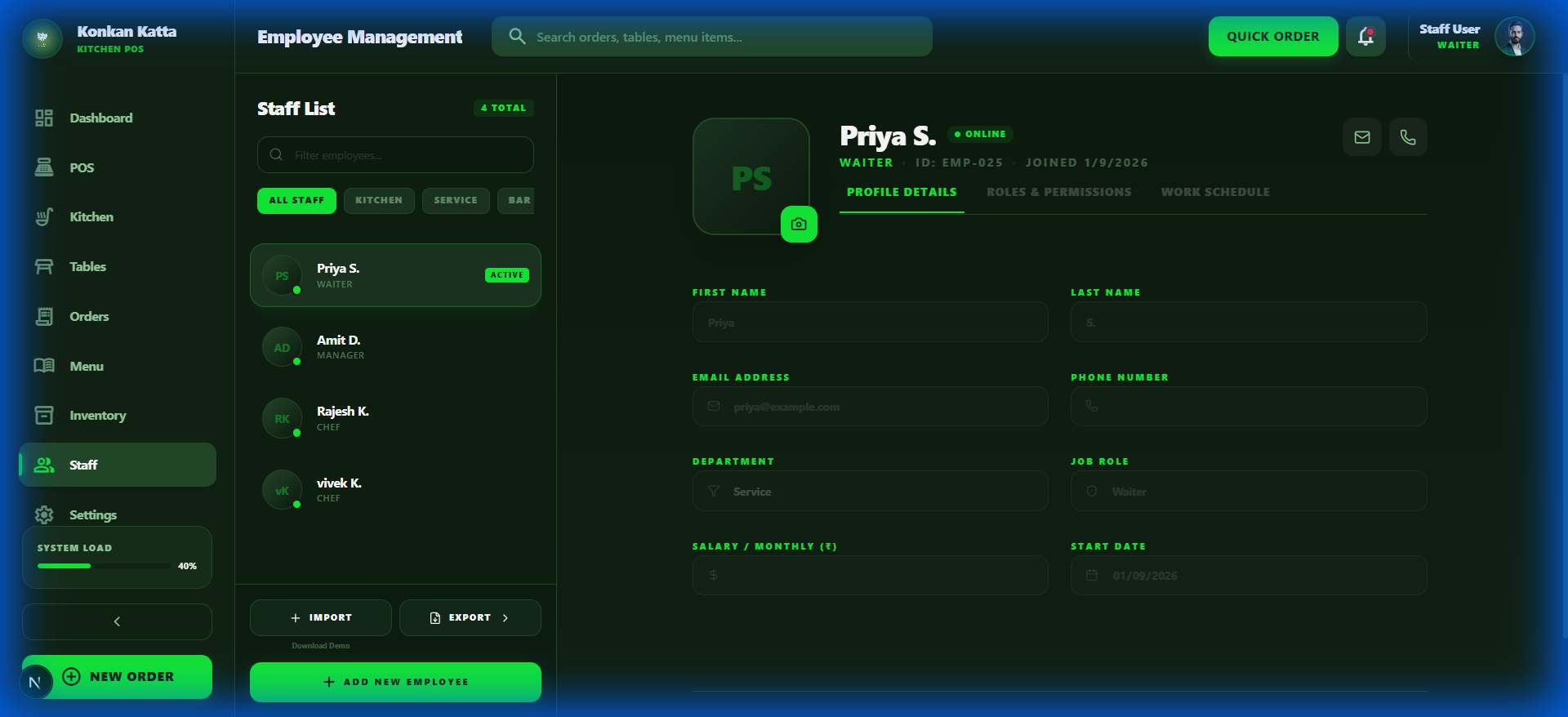
Task: Click the search magnifier icon in top bar
Action: coord(517,37)
